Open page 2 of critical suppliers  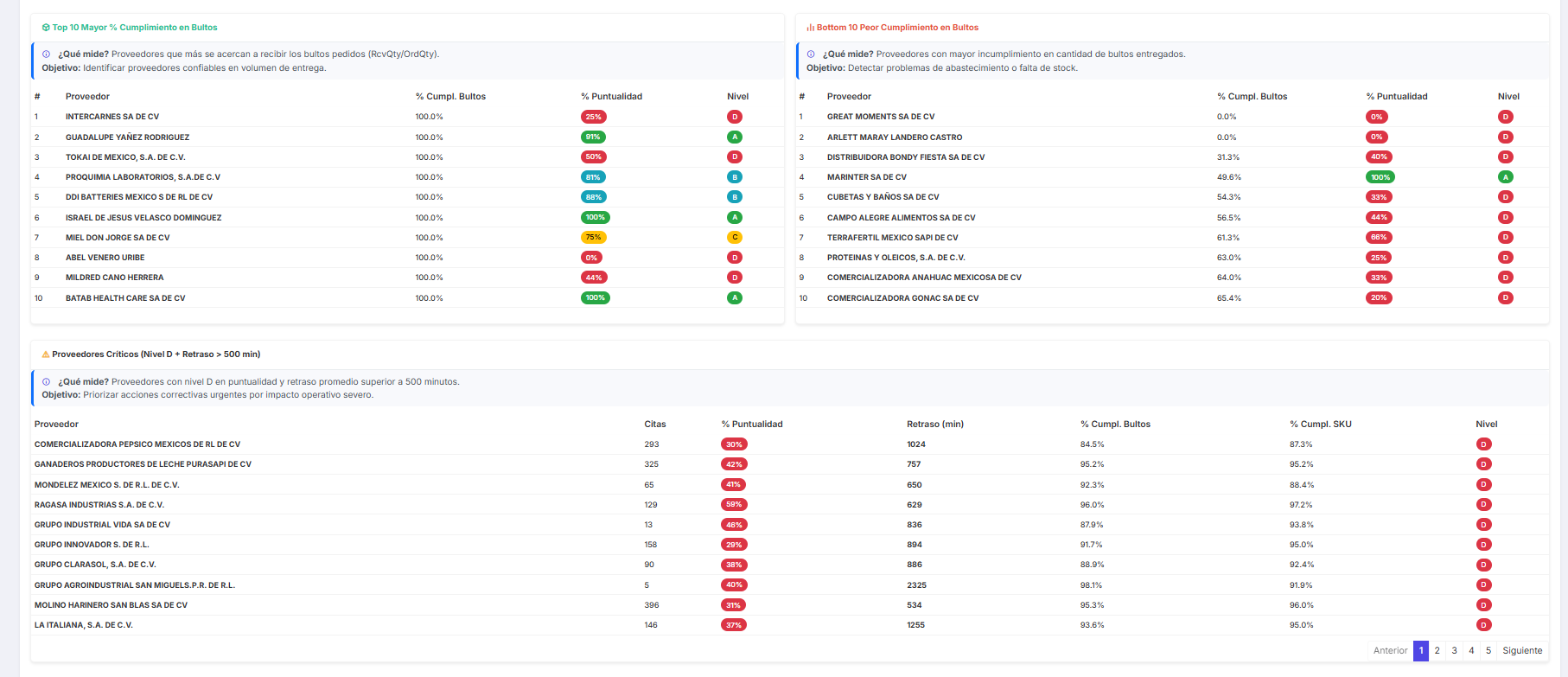1437,651
